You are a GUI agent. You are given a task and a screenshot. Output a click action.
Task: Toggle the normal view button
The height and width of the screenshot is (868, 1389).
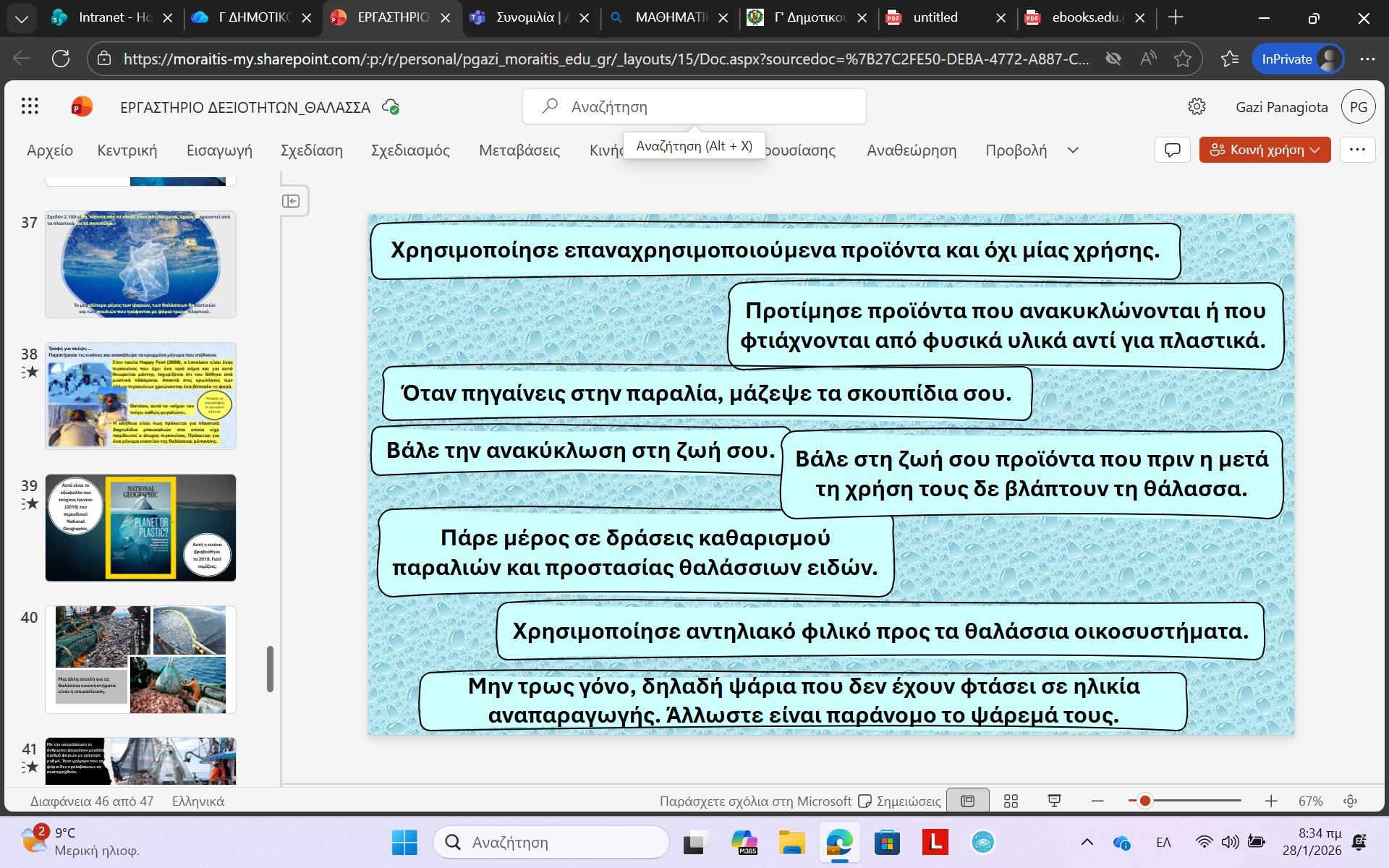click(967, 801)
